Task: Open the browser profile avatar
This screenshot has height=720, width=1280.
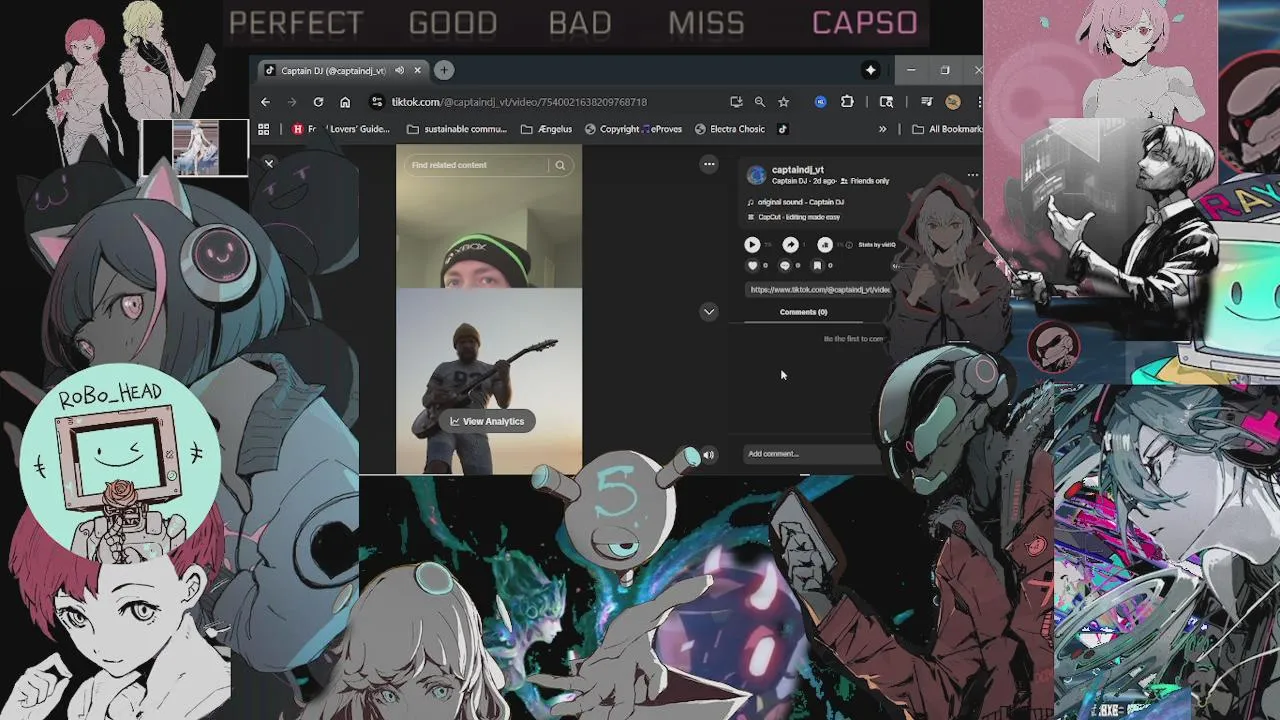Action: [953, 102]
